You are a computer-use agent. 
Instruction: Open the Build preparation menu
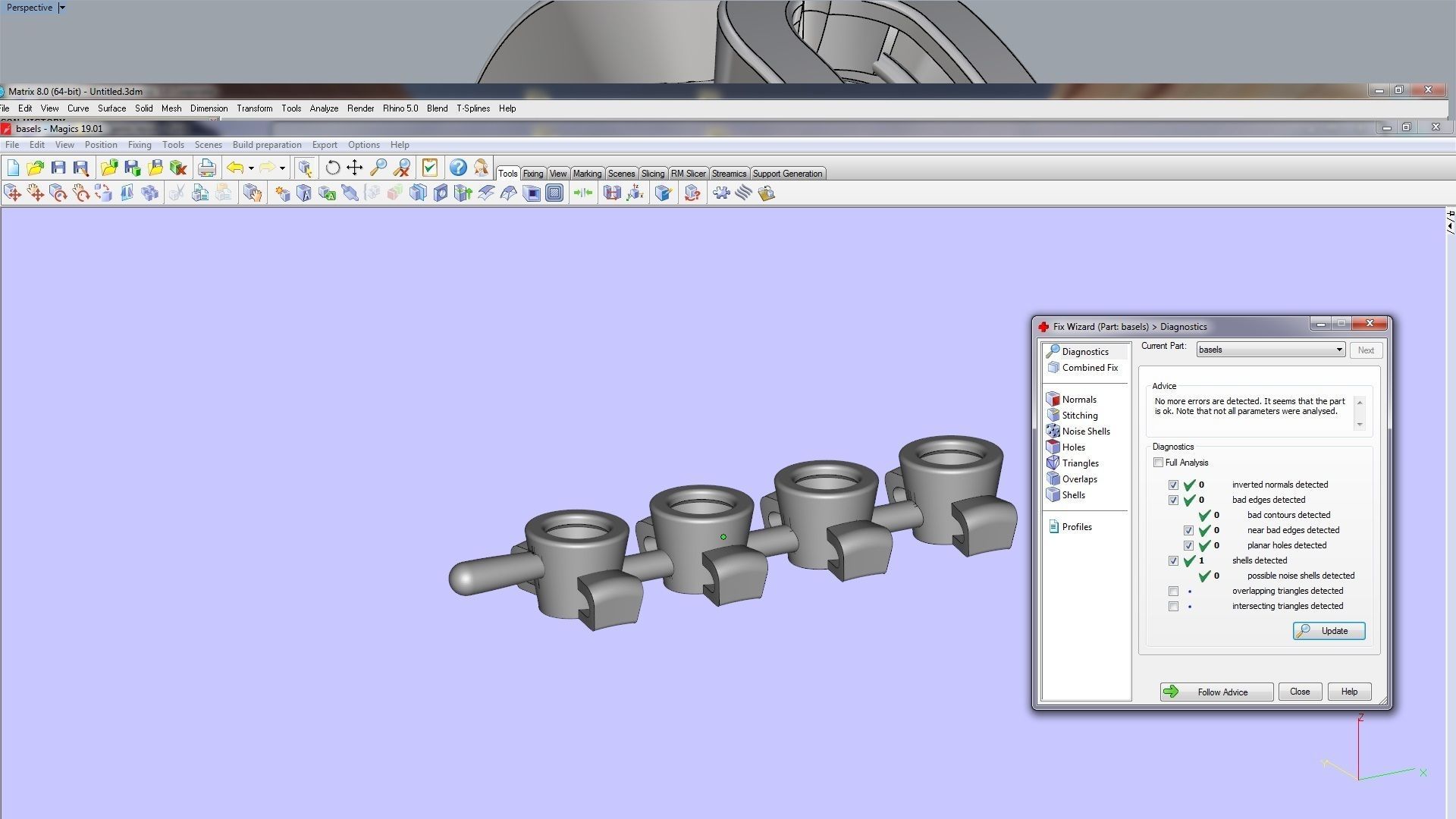tap(267, 145)
